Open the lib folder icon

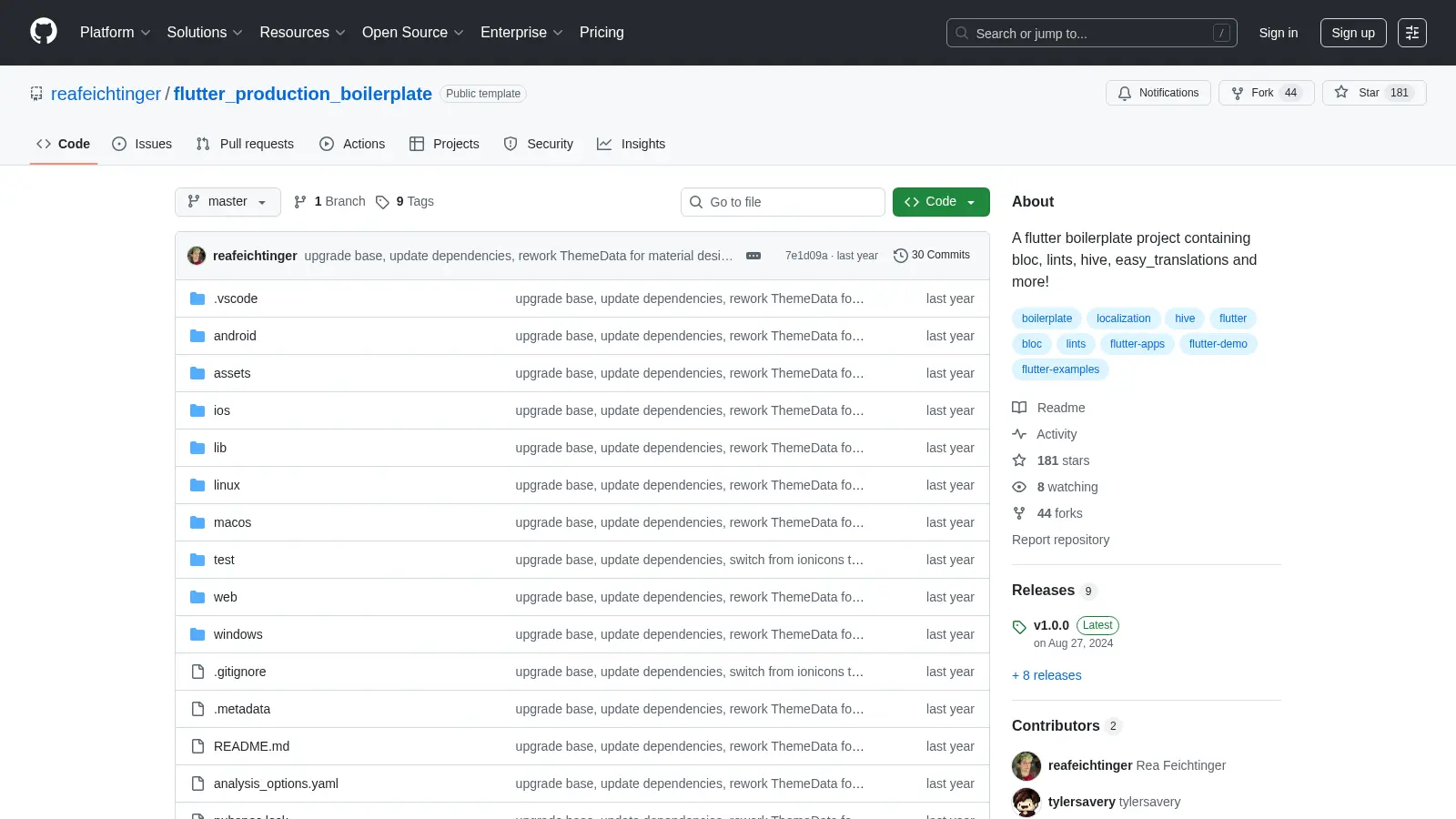(197, 448)
